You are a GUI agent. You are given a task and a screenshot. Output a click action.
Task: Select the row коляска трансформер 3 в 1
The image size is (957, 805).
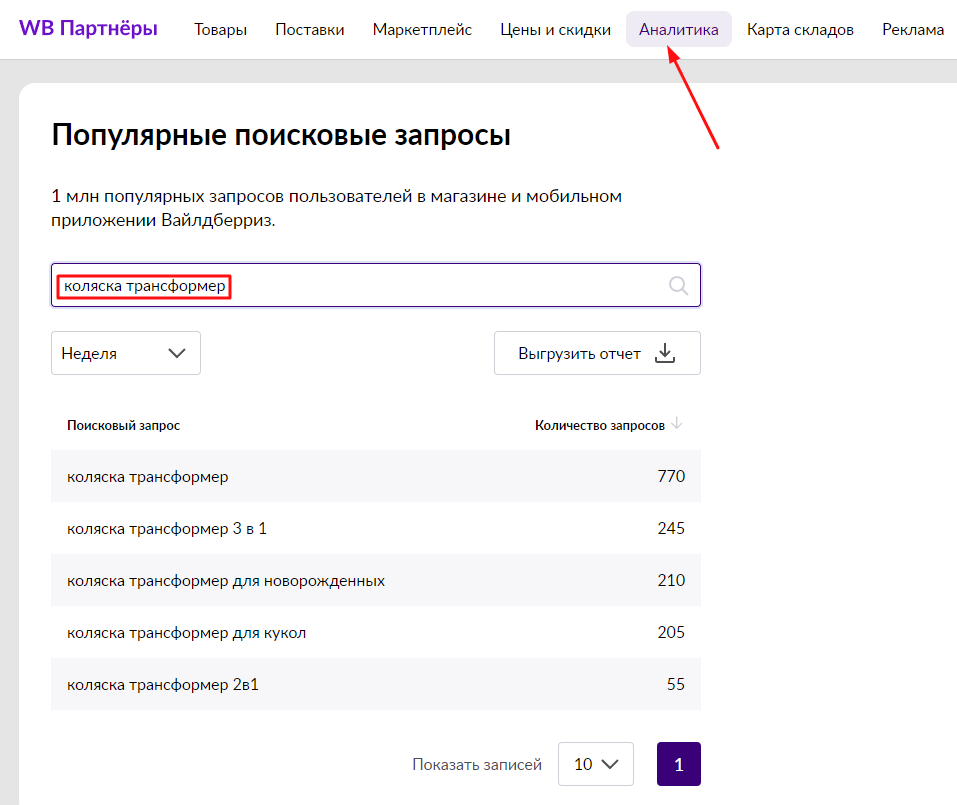375,528
